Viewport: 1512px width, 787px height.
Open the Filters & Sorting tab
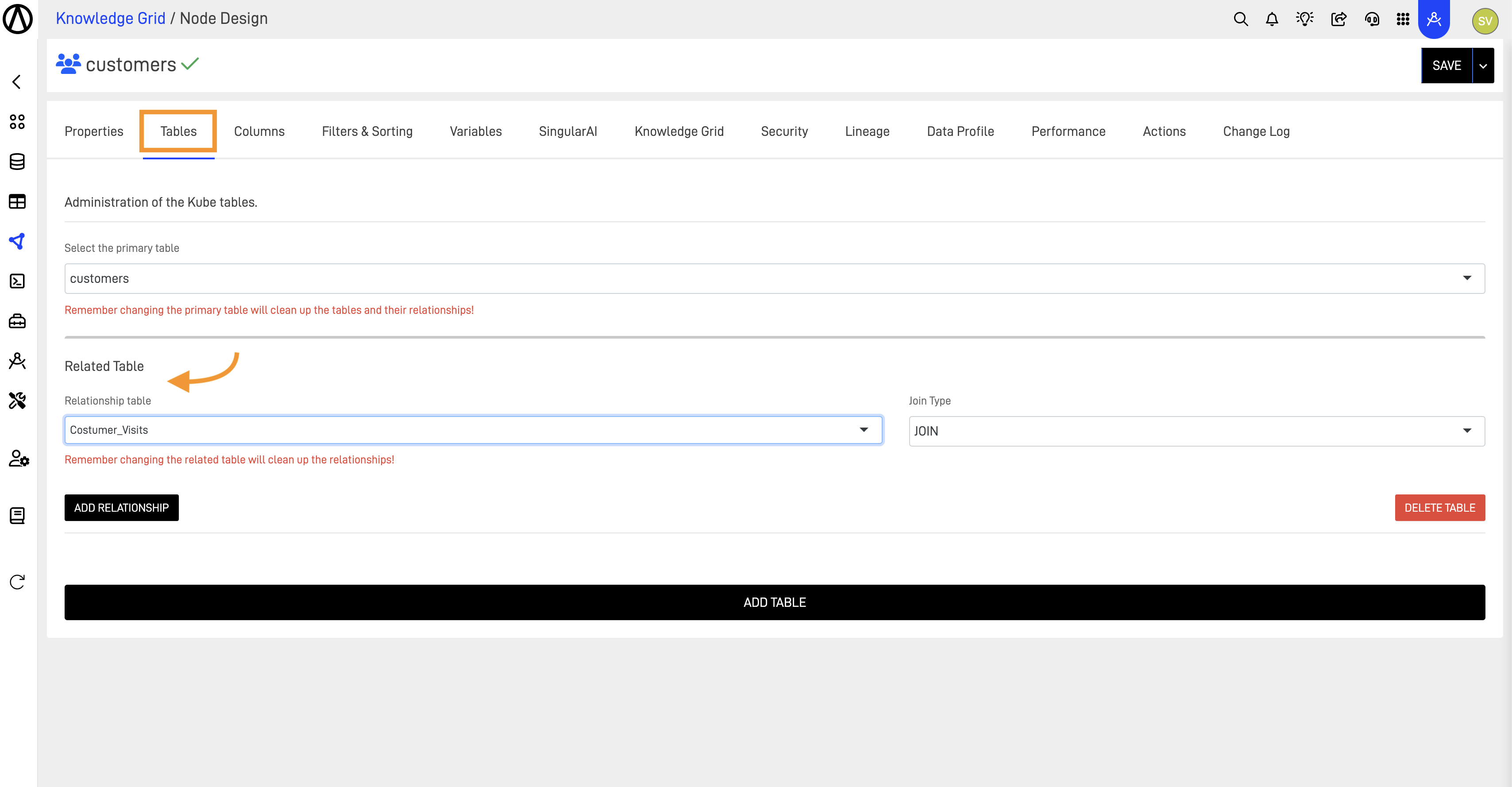367,131
